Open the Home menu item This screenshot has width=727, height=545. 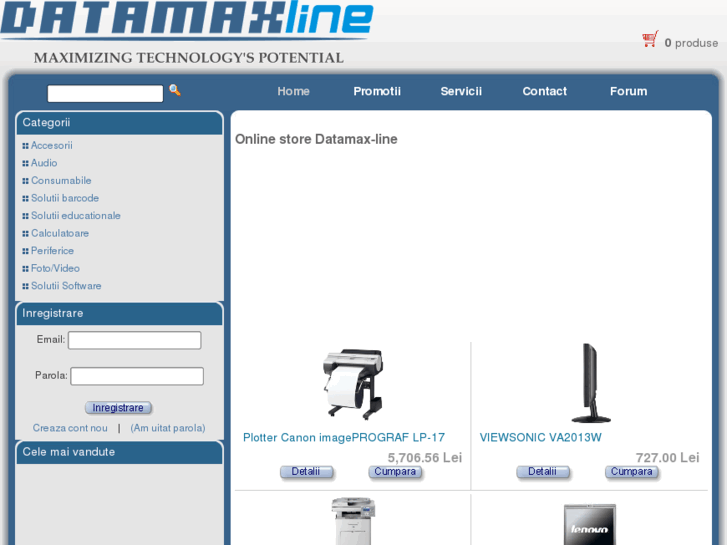click(293, 91)
